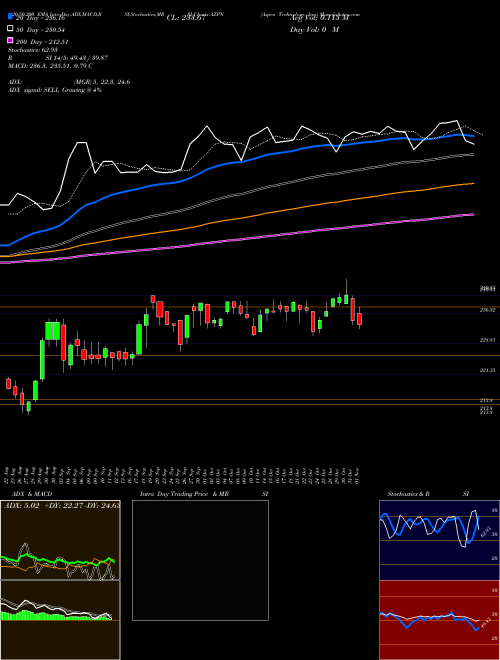Click the 'ADX signal: SELL Growing @ 4%' text
The image size is (500, 660).
(55, 90)
